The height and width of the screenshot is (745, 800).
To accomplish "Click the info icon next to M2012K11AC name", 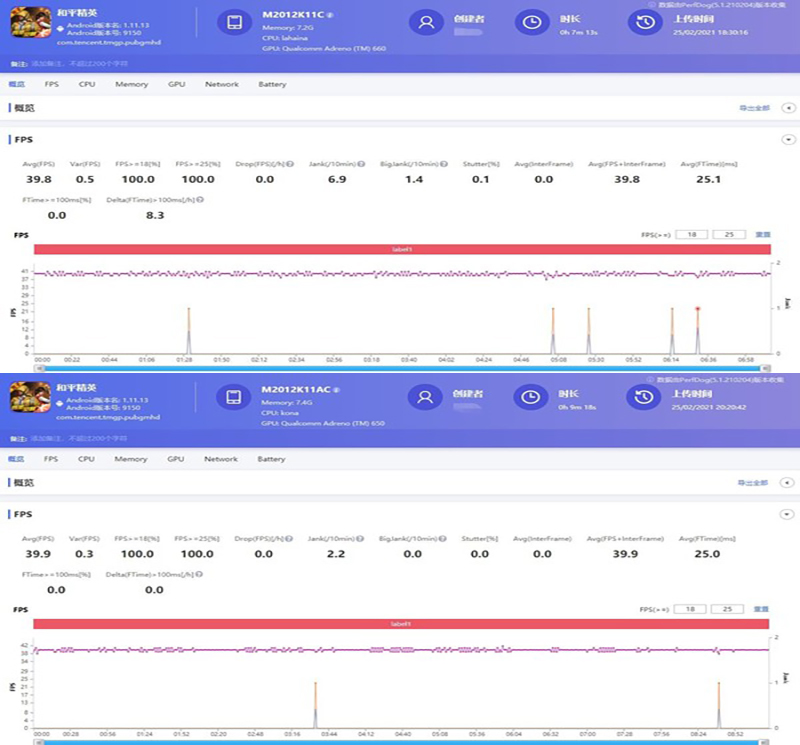I will (336, 390).
